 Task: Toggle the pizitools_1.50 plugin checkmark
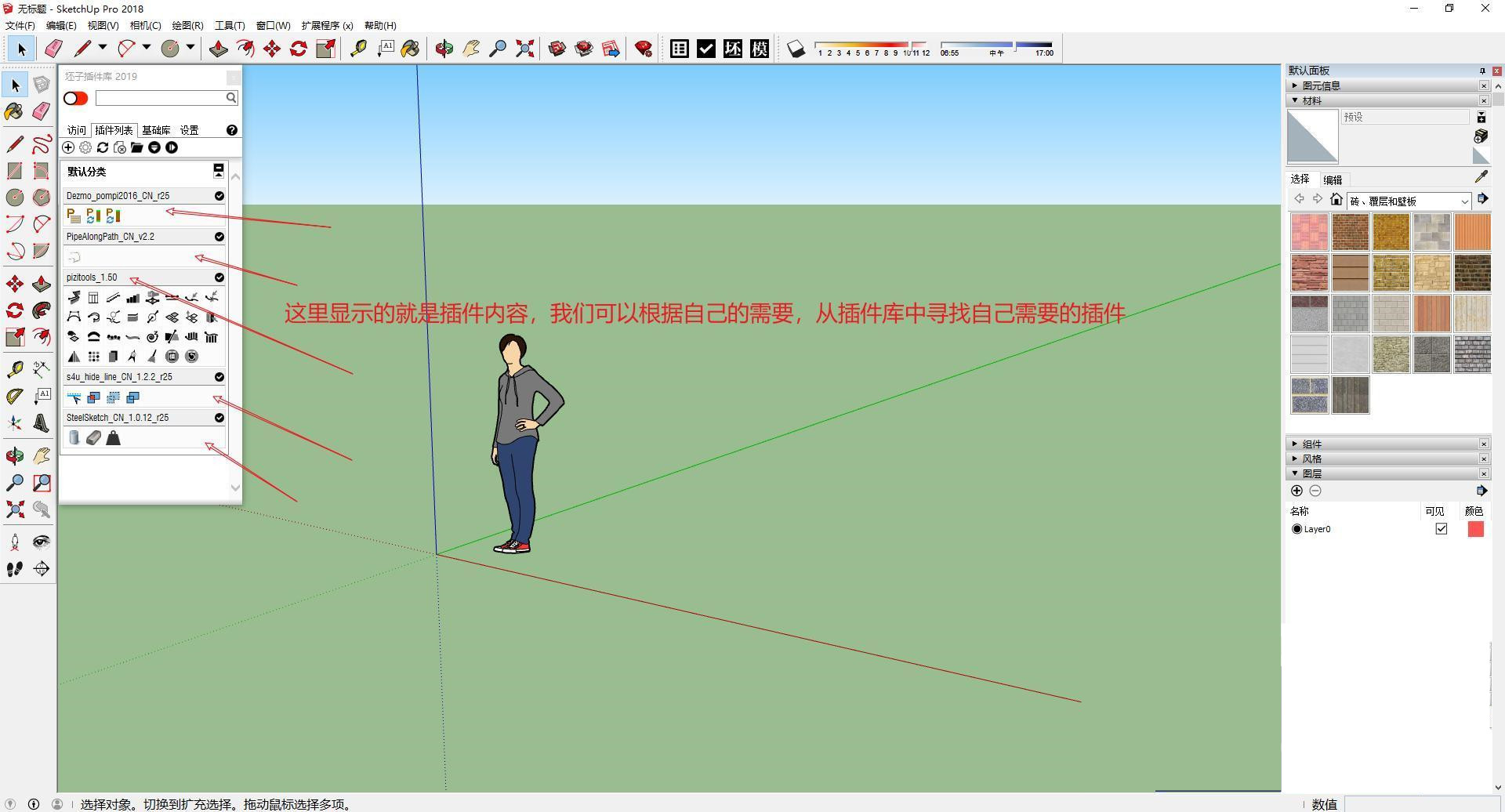point(219,277)
